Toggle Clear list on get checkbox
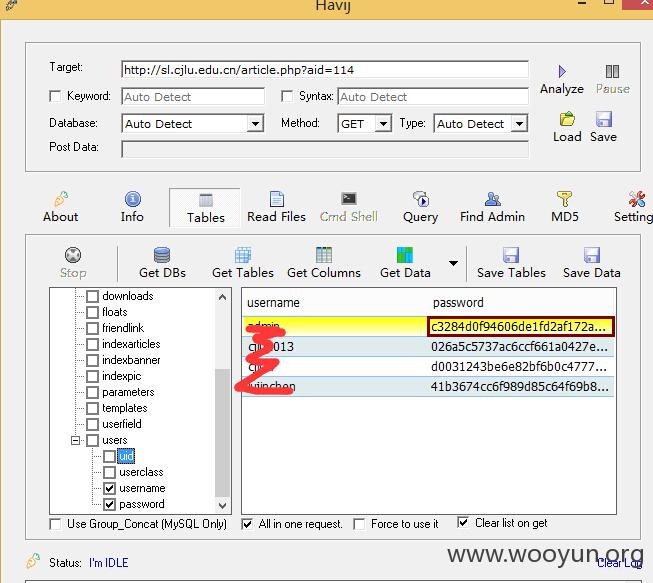The image size is (653, 583). tap(463, 522)
